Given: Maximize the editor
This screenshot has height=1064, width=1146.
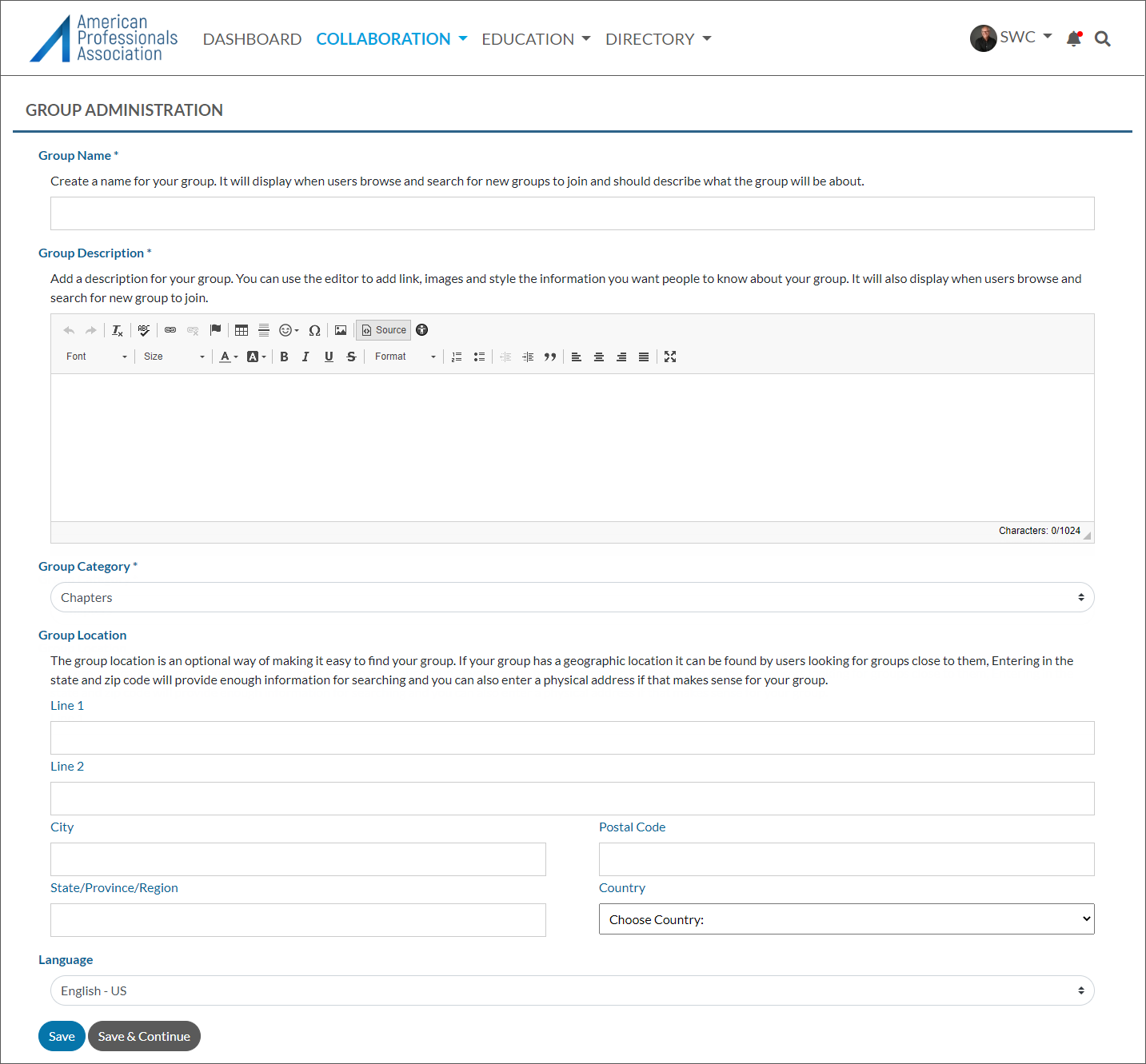Looking at the screenshot, I should tap(670, 357).
